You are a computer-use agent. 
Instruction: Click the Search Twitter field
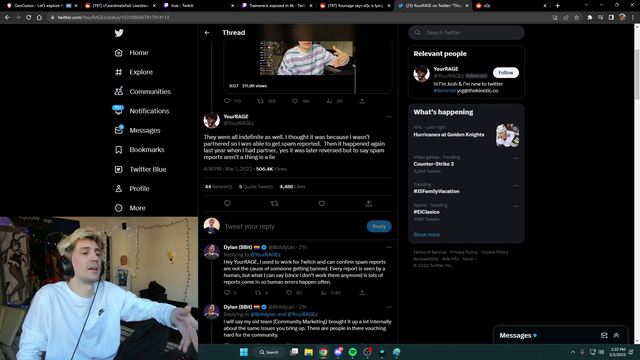click(x=466, y=33)
